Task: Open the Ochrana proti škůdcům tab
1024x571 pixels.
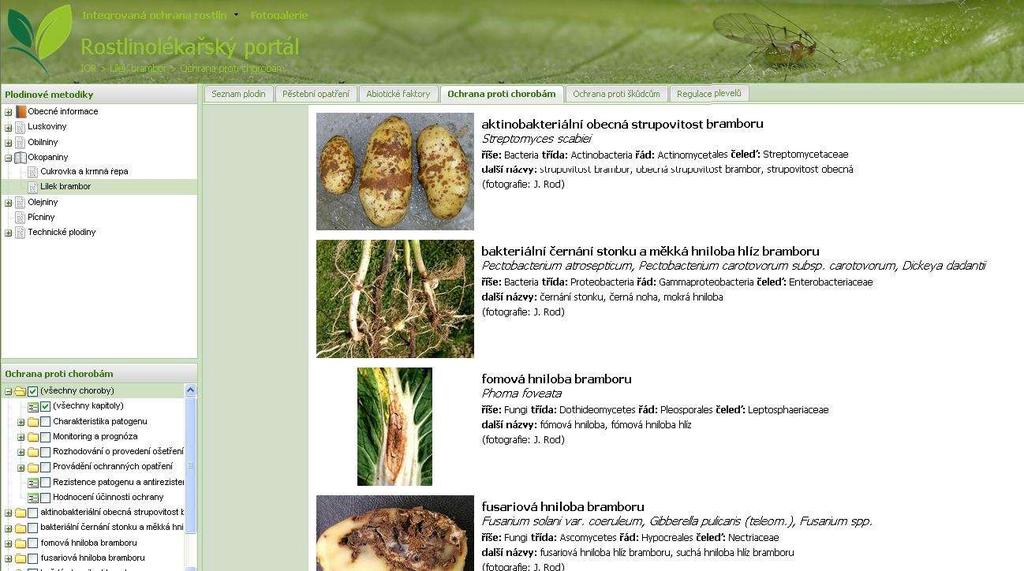Action: click(x=616, y=94)
